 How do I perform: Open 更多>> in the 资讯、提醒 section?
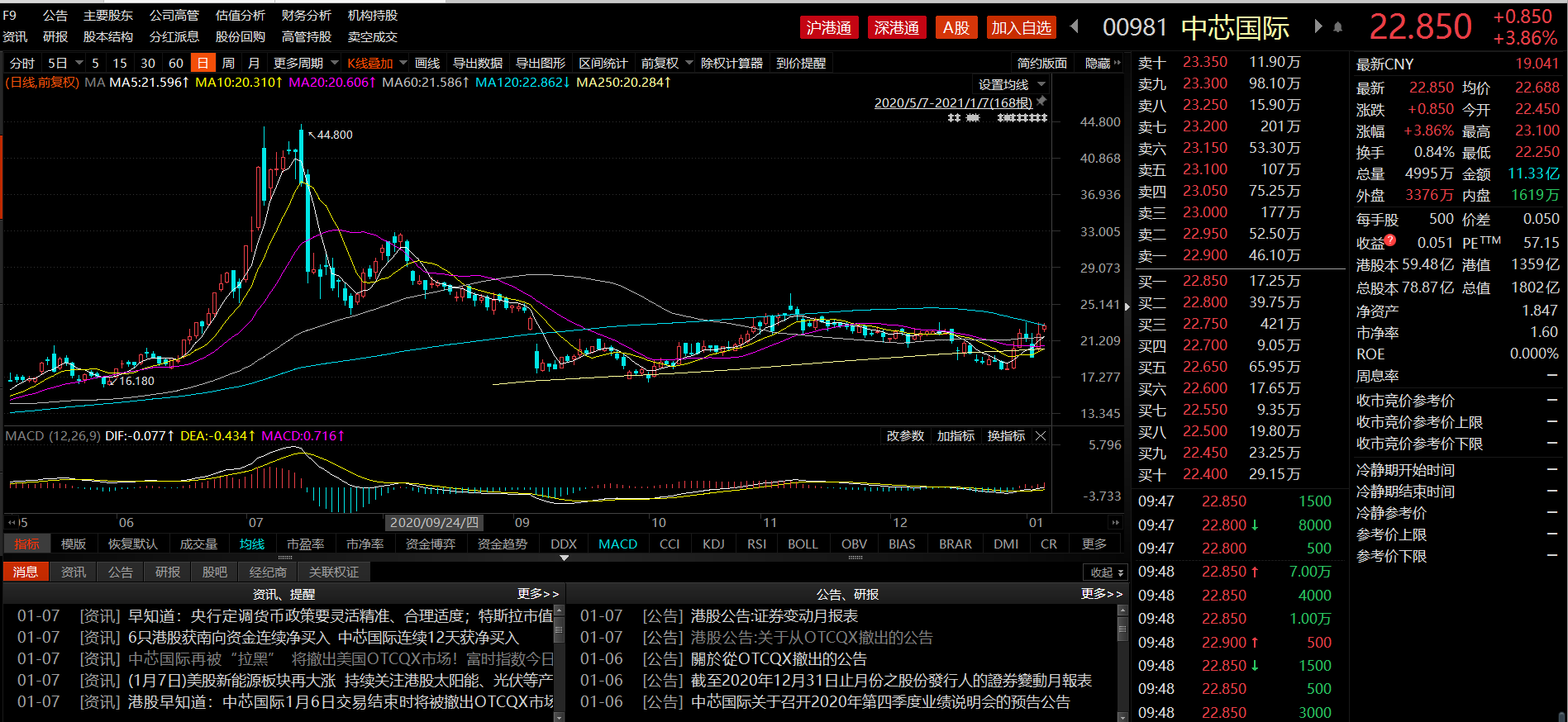pyautogui.click(x=538, y=594)
